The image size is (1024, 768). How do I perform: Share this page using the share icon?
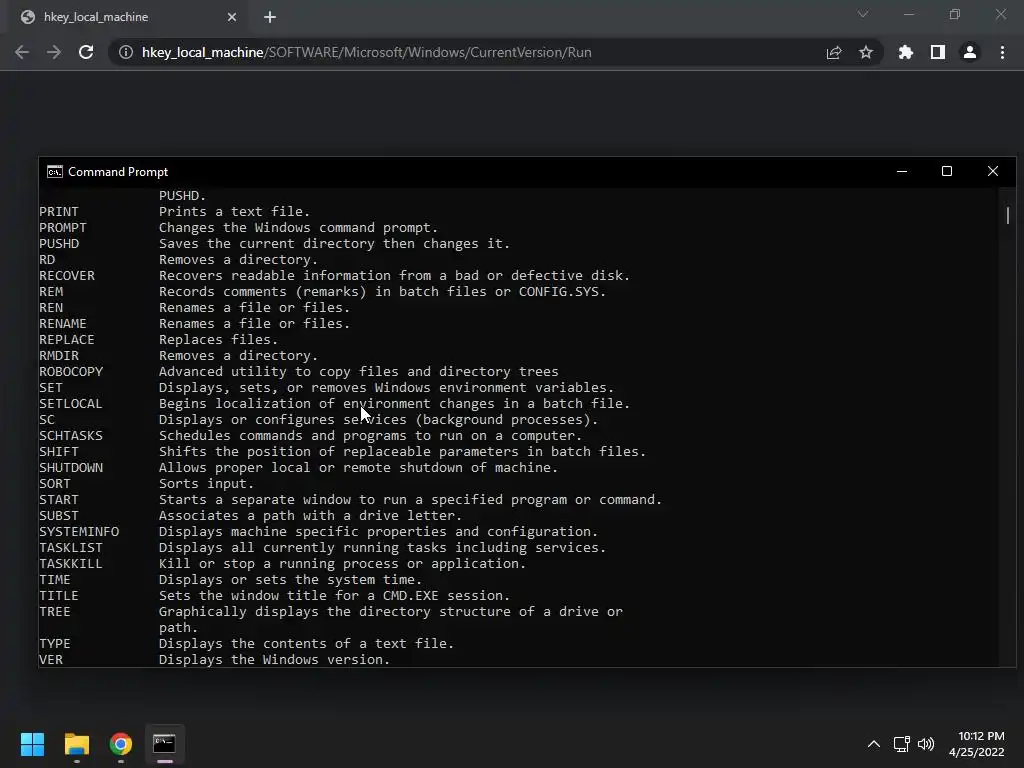(x=834, y=52)
